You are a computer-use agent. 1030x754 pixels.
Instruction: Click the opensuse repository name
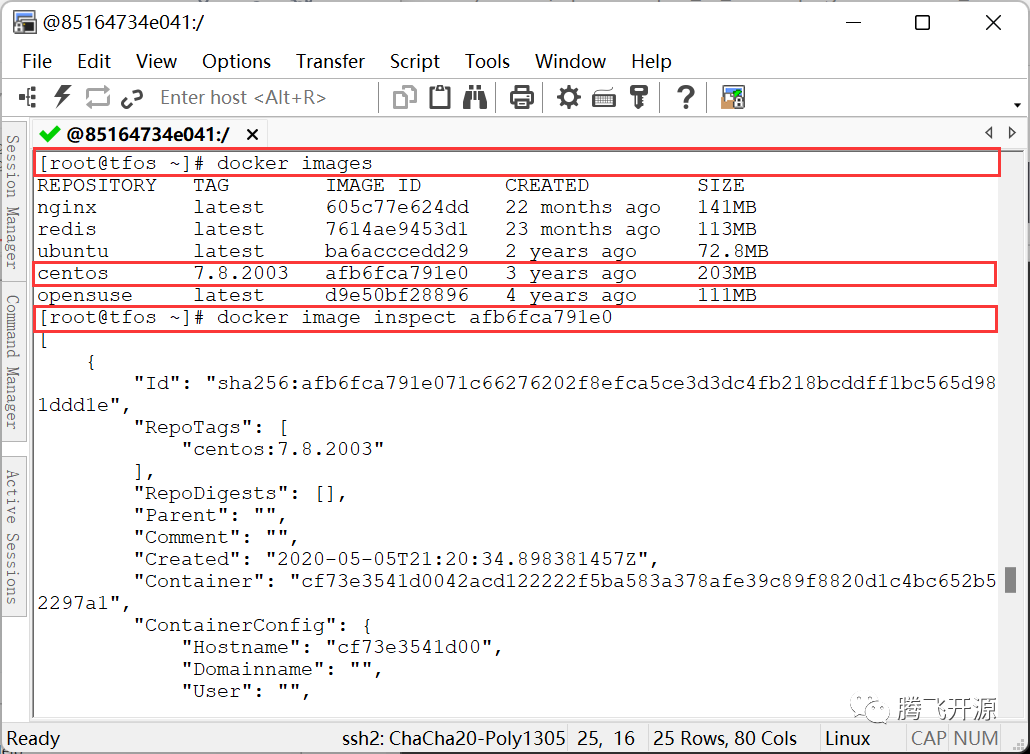coord(85,296)
